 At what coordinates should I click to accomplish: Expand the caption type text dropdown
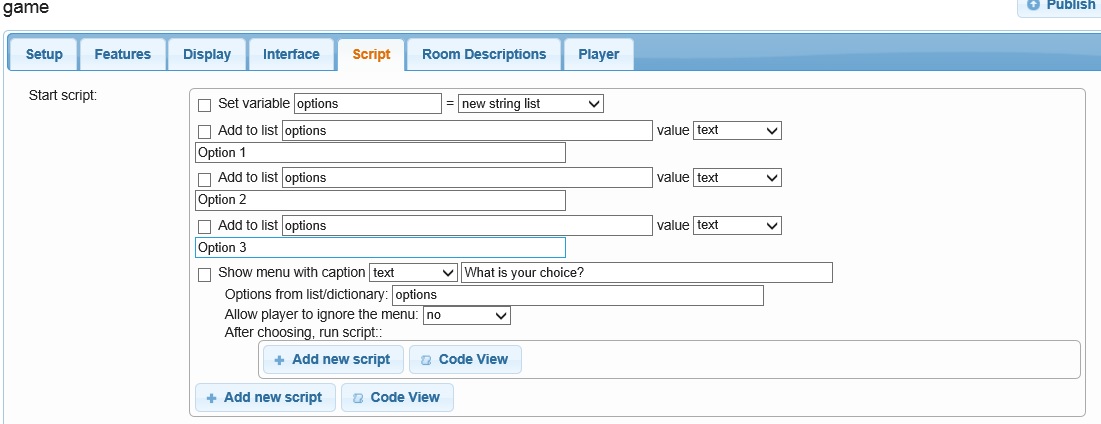point(413,273)
